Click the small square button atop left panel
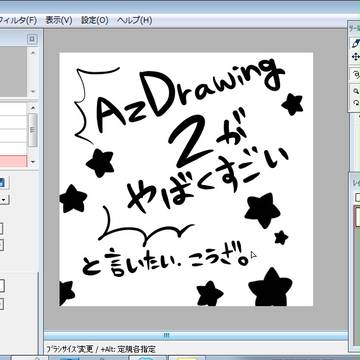This screenshot has width=360, height=360. coord(32,39)
